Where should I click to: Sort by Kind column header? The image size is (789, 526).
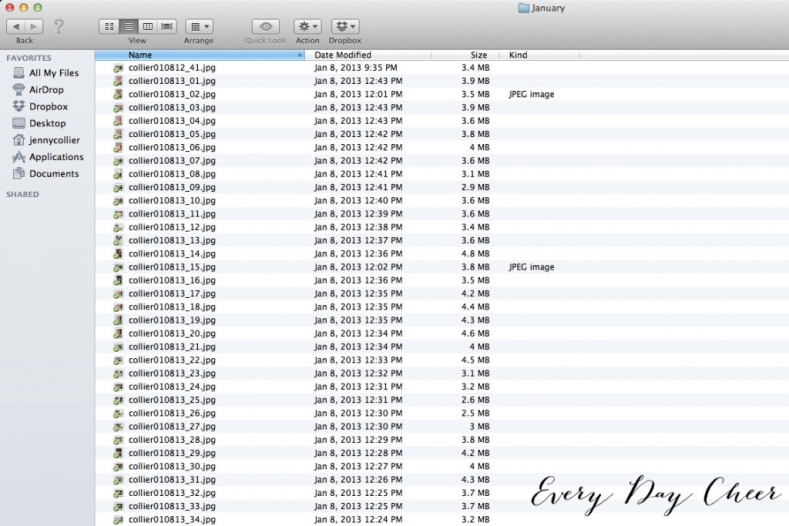pos(539,55)
